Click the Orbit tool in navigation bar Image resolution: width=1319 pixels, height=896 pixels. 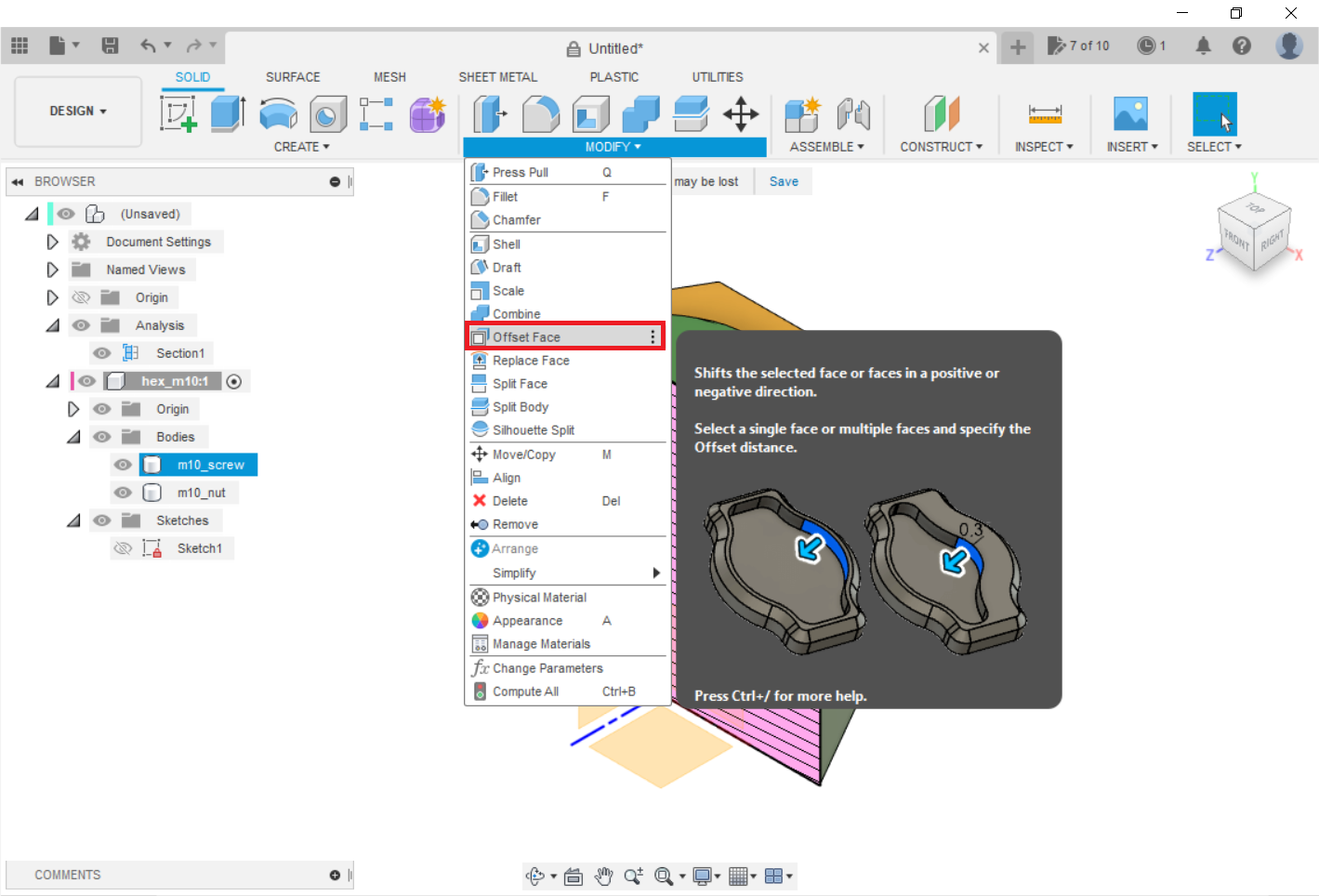pos(534,876)
